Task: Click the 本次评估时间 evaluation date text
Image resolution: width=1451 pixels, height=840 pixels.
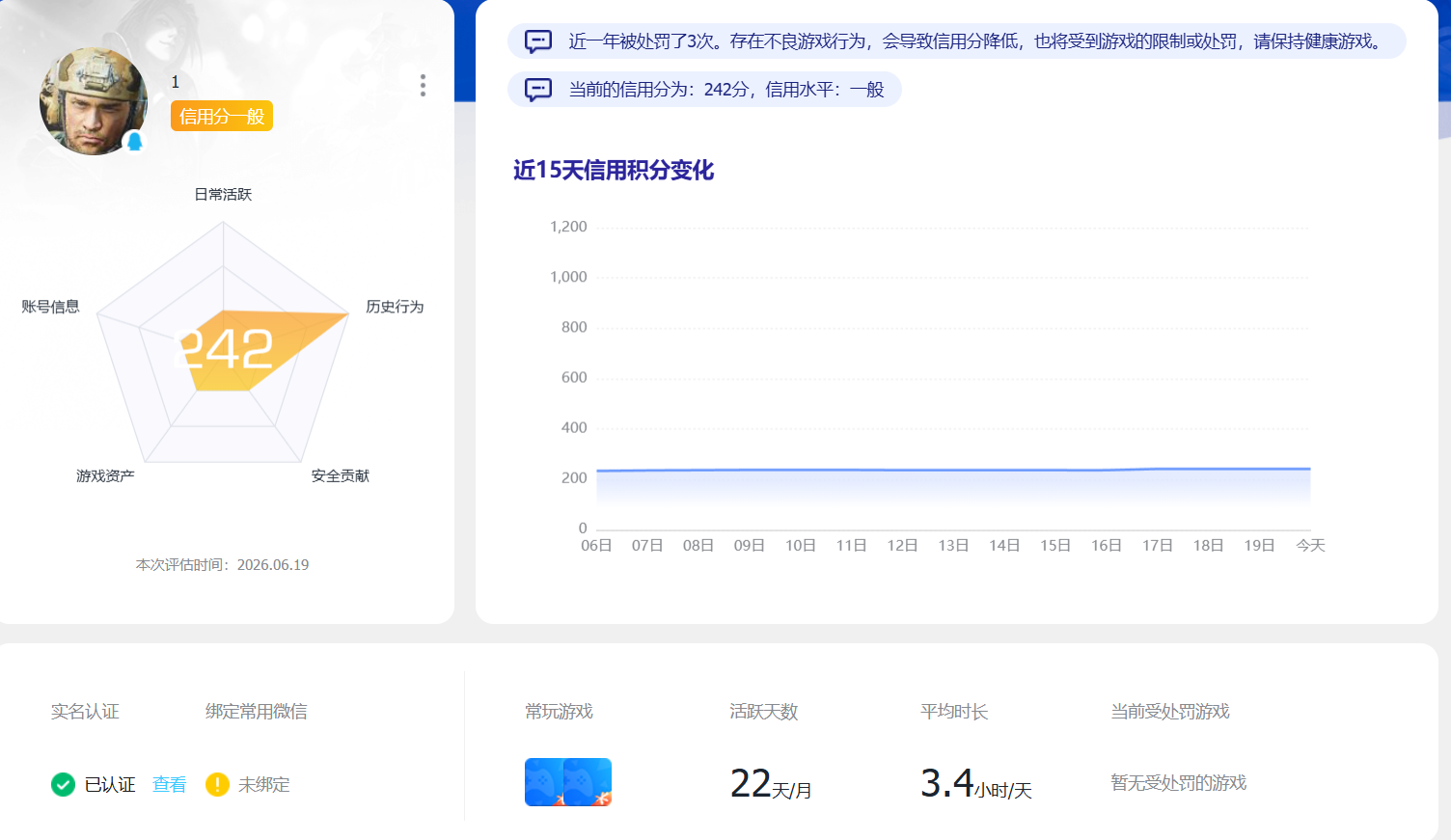Action: pyautogui.click(x=223, y=564)
